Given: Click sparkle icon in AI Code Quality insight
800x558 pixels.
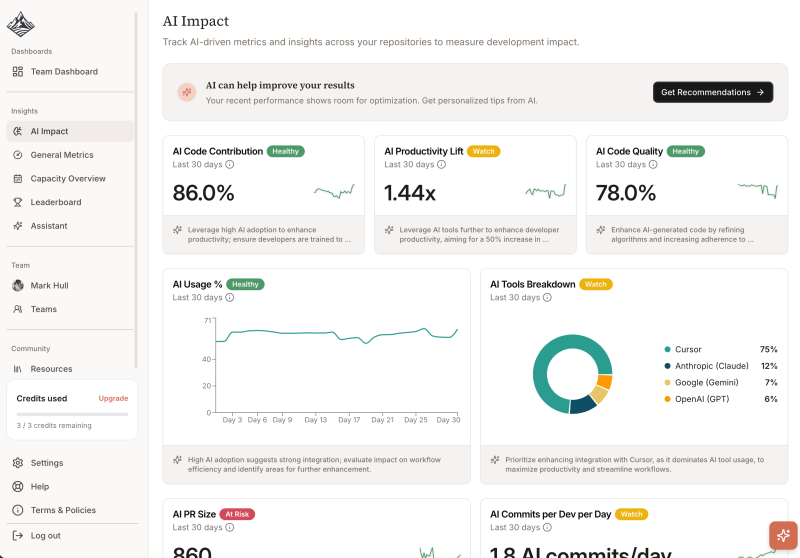Looking at the screenshot, I should [601, 230].
